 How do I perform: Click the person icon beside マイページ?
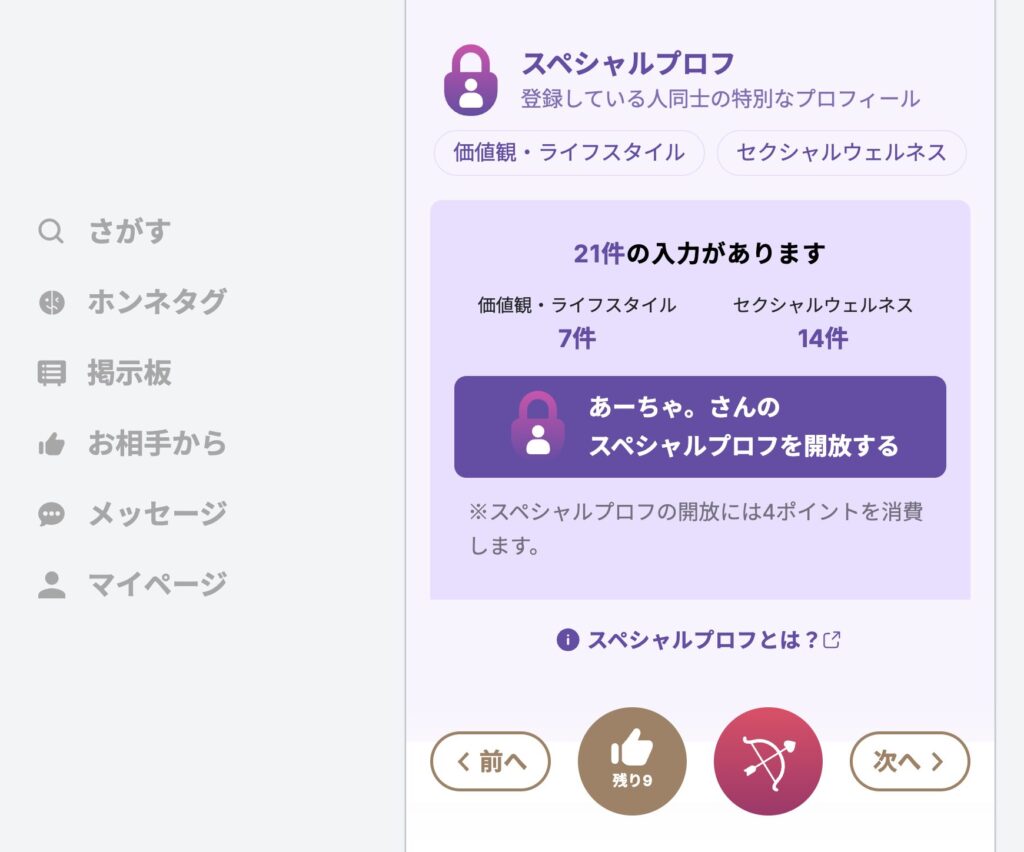[51, 582]
